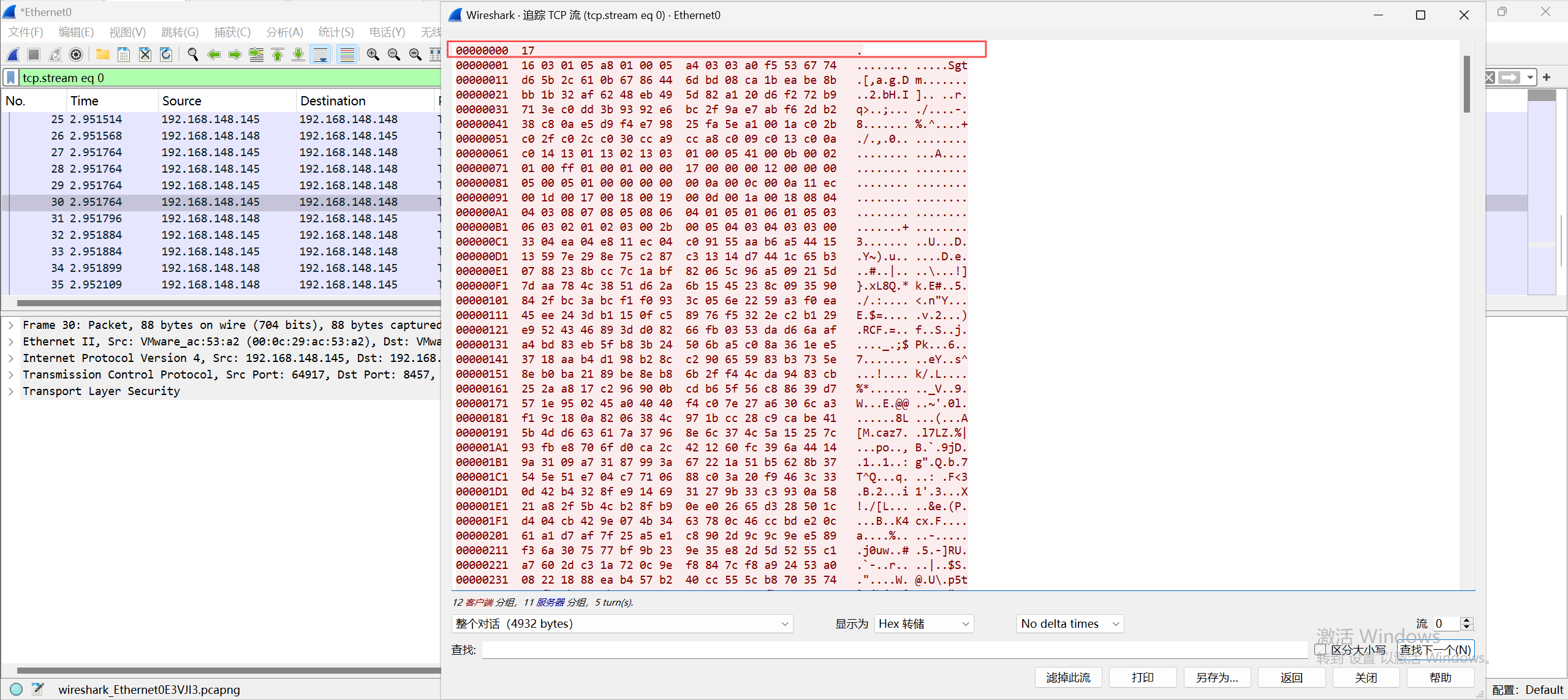Click the close capture file icon
1568x700 pixels.
coord(145,55)
